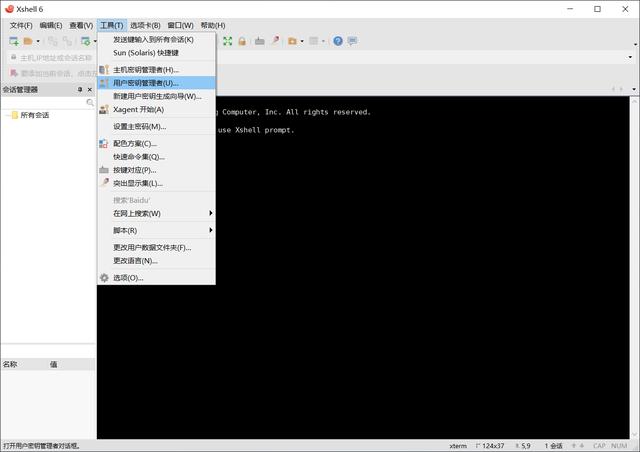The height and width of the screenshot is (452, 640).
Task: Click the new session toolbar icon
Action: point(13,41)
